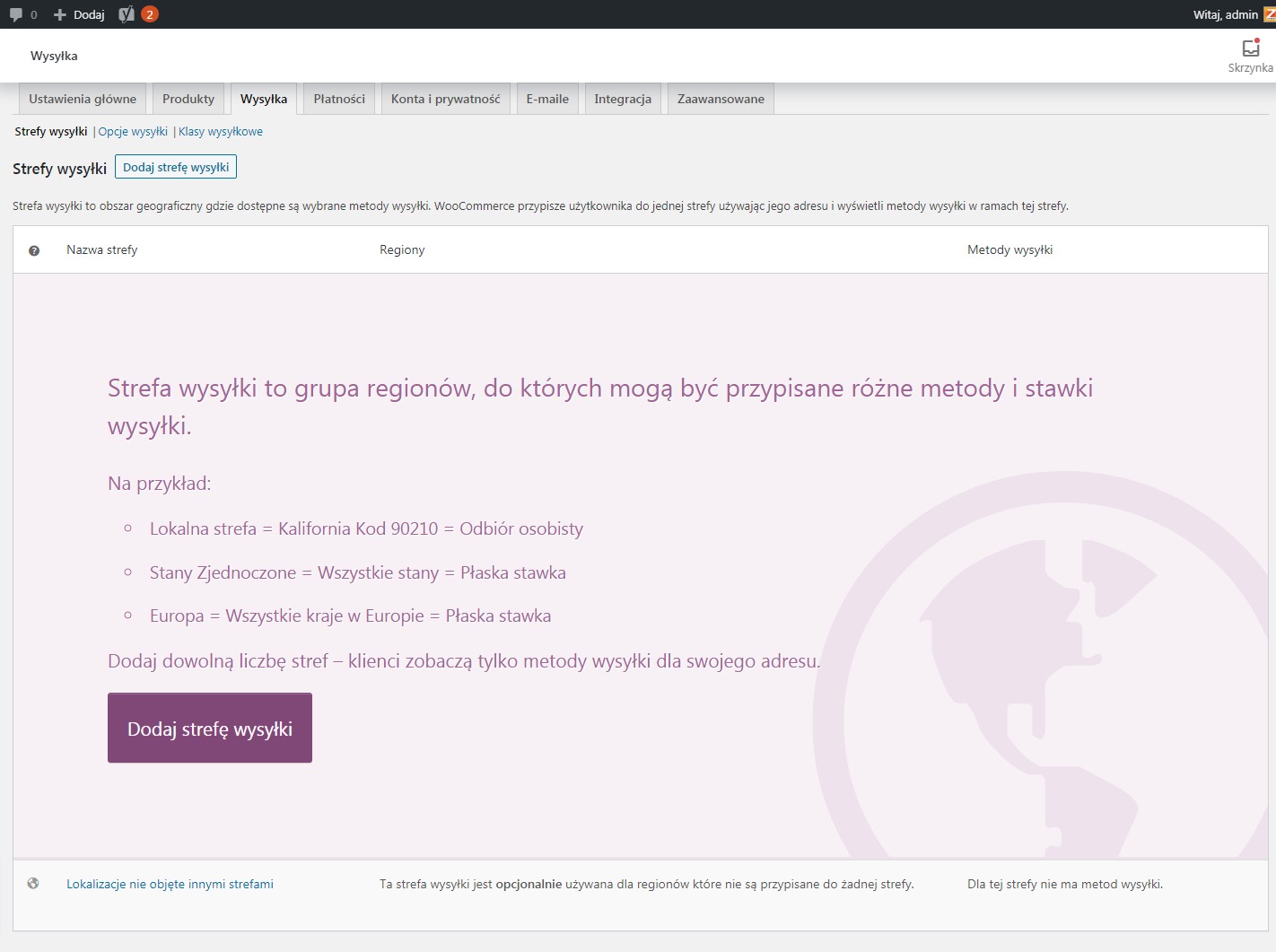Screen dimensions: 1276x952
Task: Click the Dodaj label in admin bar
Action: 89,14
